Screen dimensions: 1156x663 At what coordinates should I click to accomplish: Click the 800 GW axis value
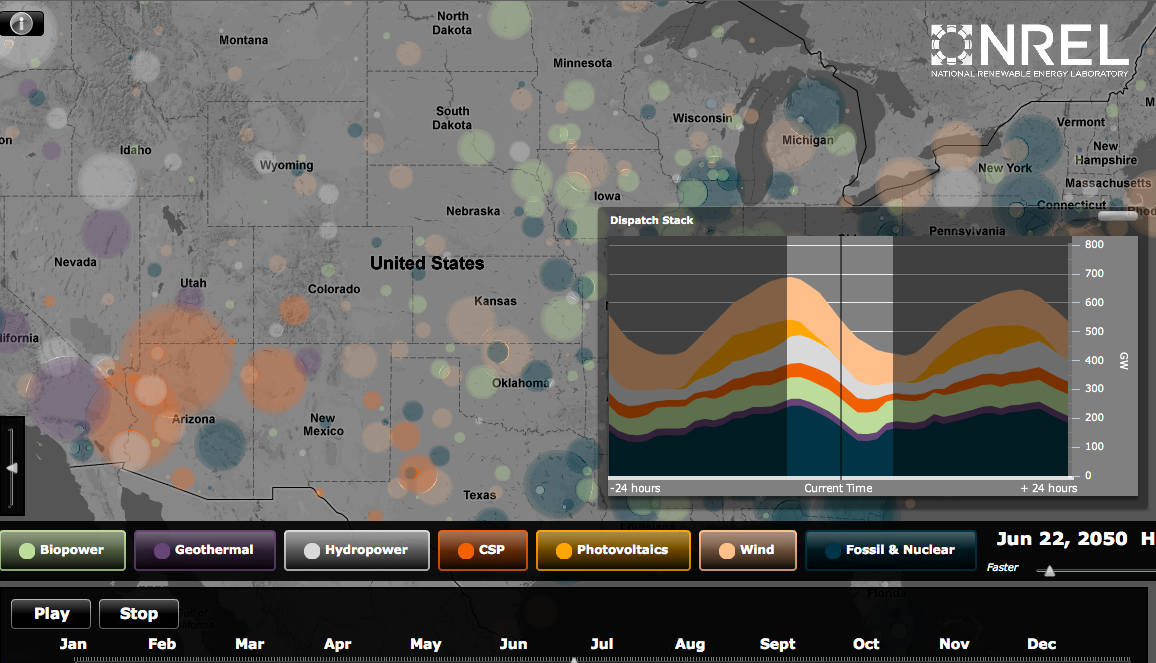[1094, 244]
